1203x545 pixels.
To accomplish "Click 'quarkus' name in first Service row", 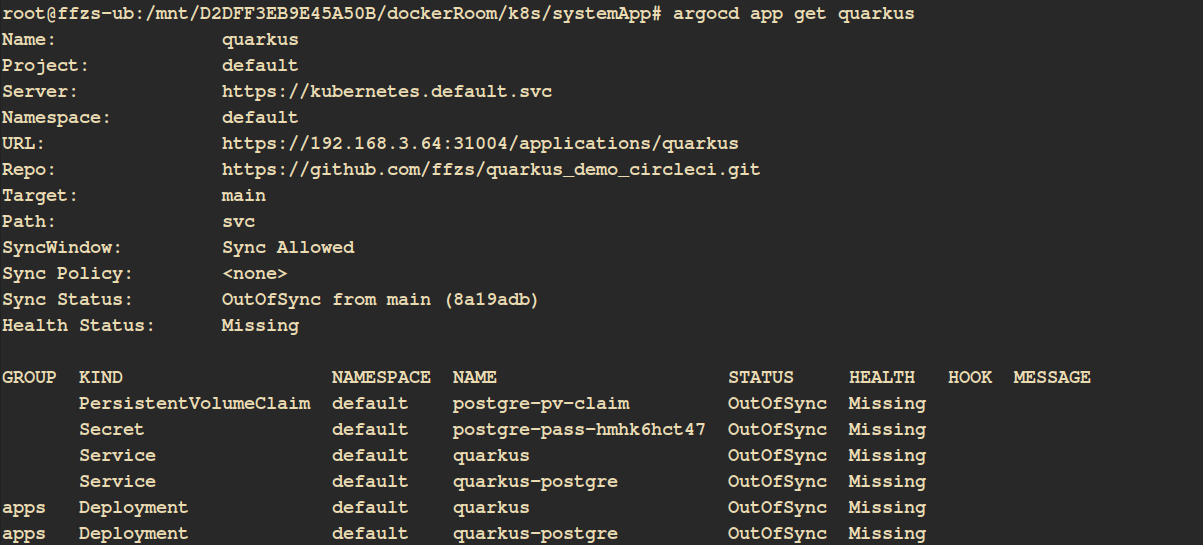I will click(491, 456).
